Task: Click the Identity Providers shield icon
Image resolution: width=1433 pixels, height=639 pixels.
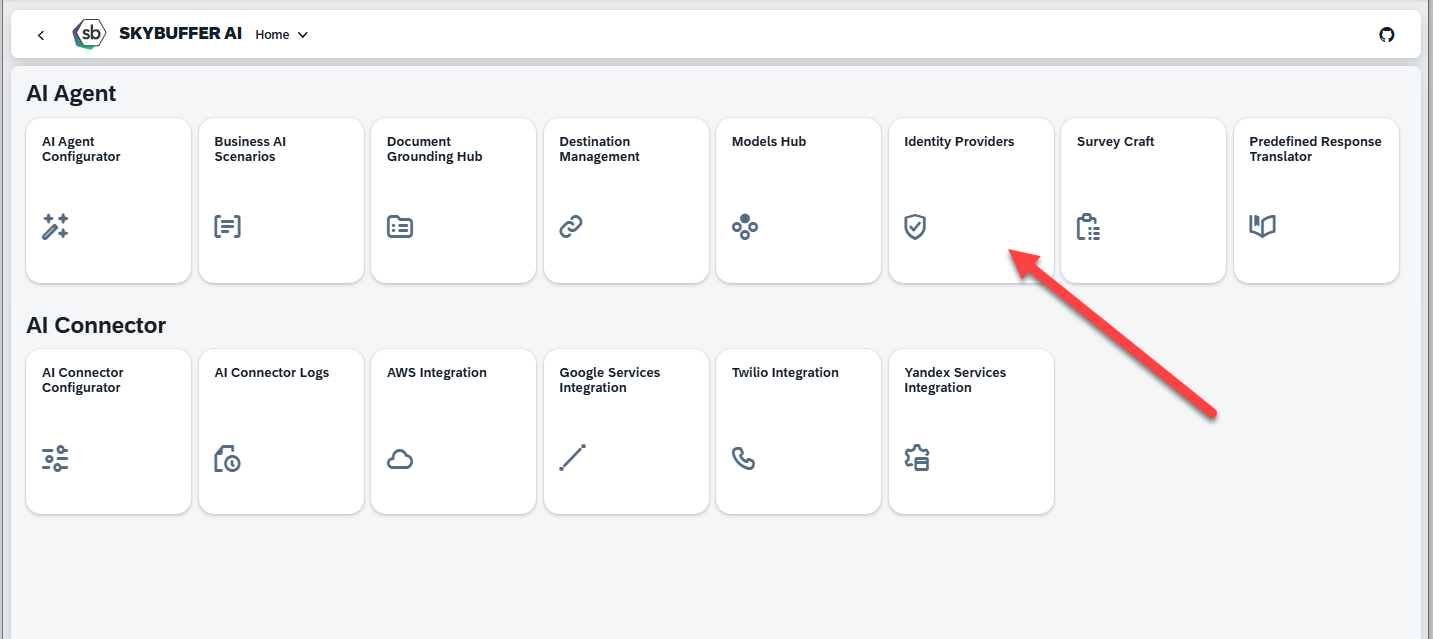Action: (x=915, y=227)
